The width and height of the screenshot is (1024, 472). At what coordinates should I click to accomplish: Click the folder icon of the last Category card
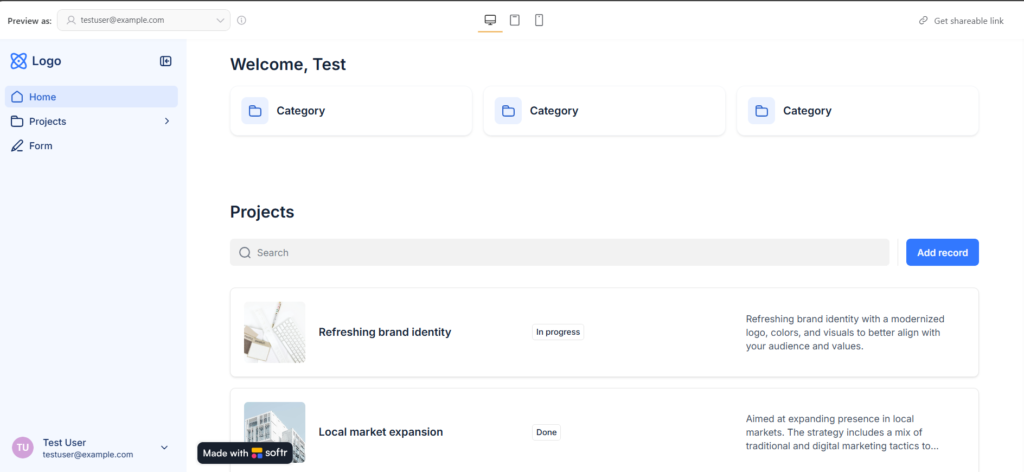point(761,111)
